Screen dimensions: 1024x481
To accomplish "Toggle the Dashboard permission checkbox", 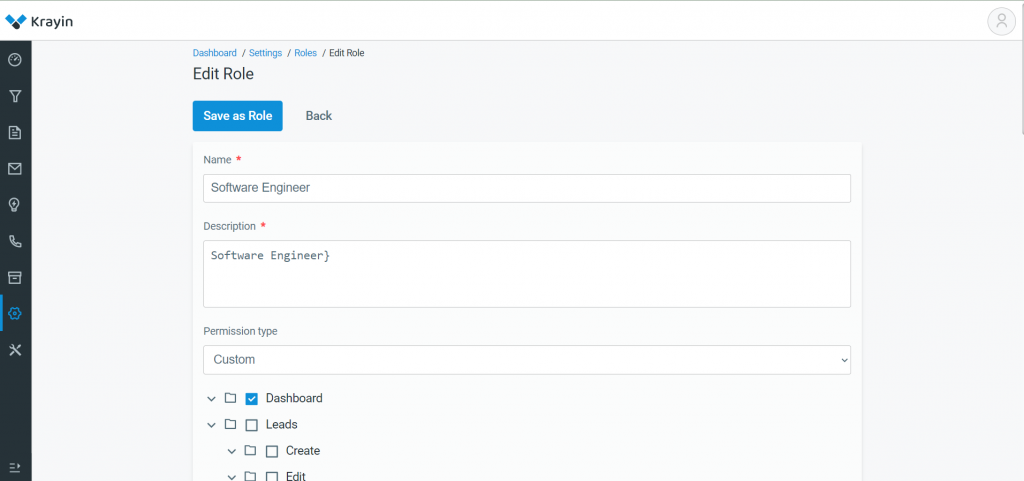I will point(251,399).
